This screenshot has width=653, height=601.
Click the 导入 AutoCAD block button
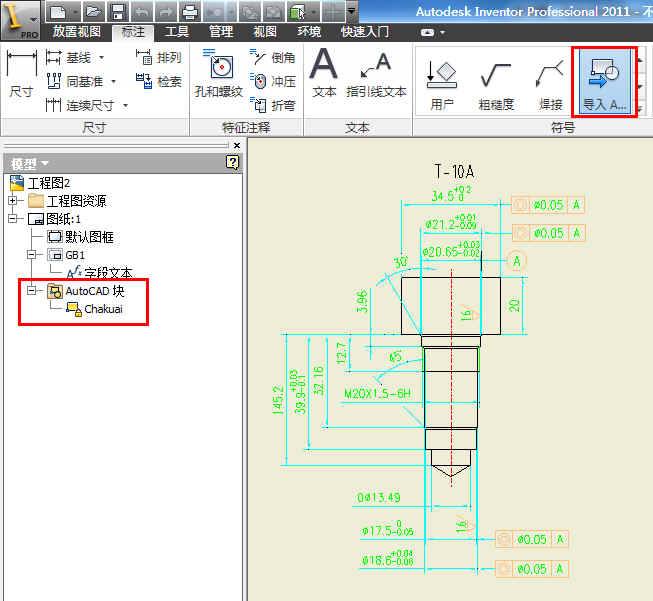604,82
